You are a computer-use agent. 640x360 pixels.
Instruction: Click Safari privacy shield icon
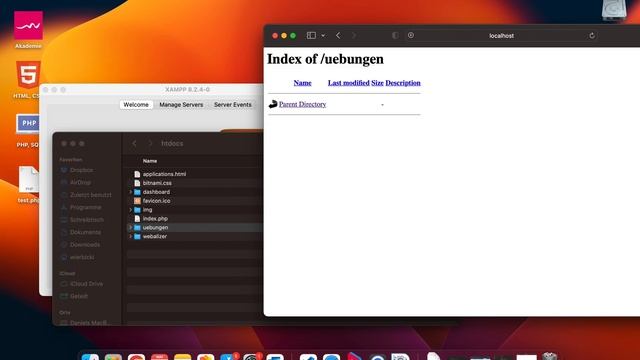click(x=395, y=36)
